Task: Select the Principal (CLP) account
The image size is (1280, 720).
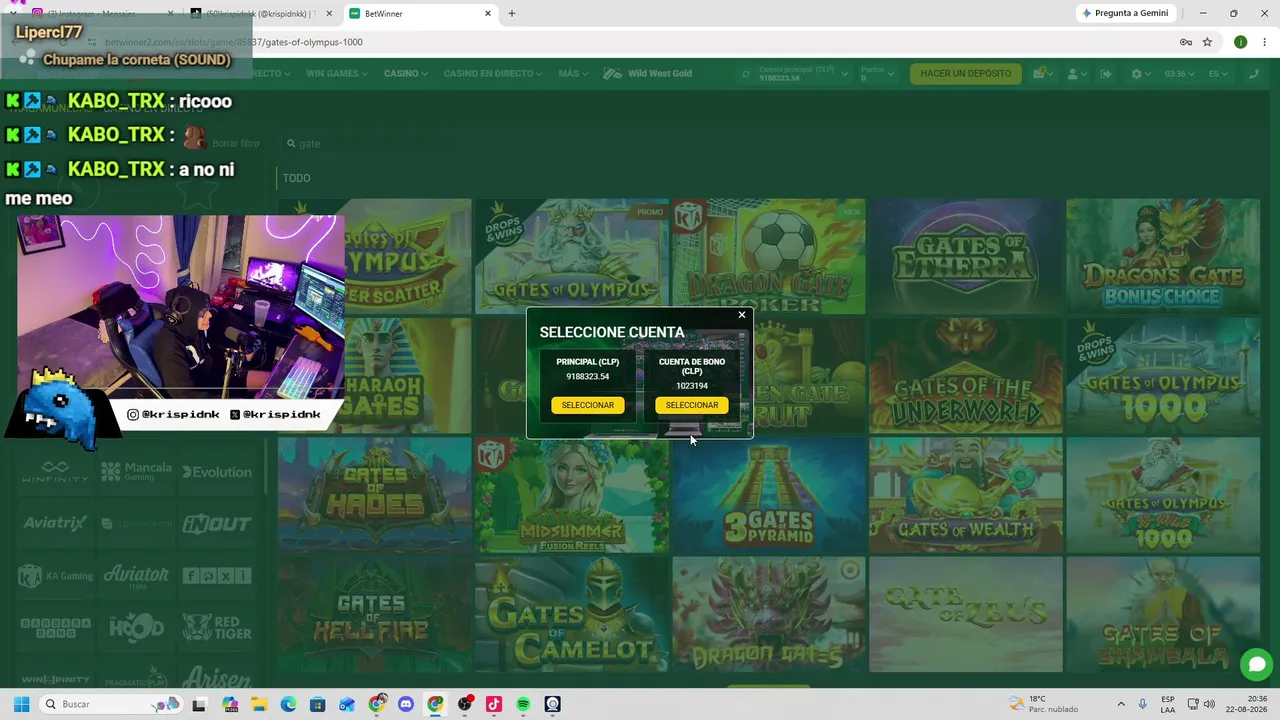Action: [588, 405]
